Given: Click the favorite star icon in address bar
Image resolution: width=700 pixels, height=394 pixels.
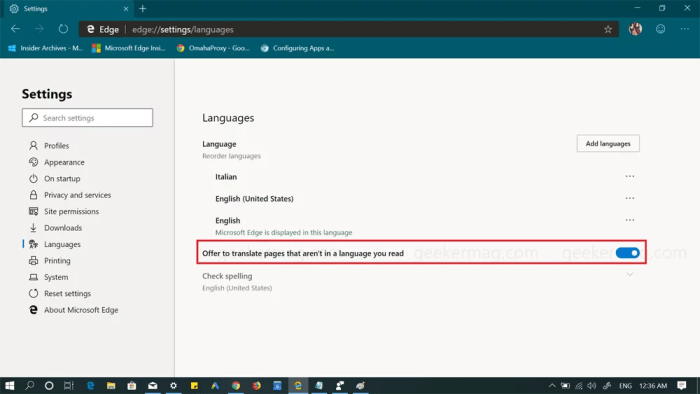Looking at the screenshot, I should (608, 29).
